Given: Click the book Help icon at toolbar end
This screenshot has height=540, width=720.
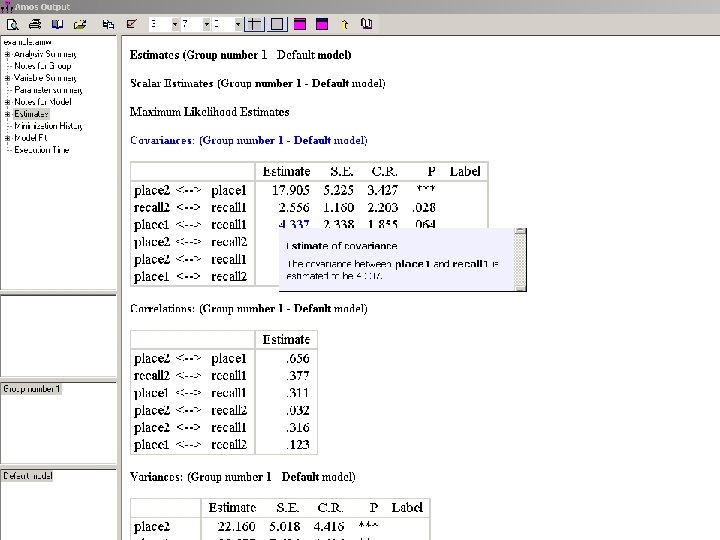Looking at the screenshot, I should [366, 24].
